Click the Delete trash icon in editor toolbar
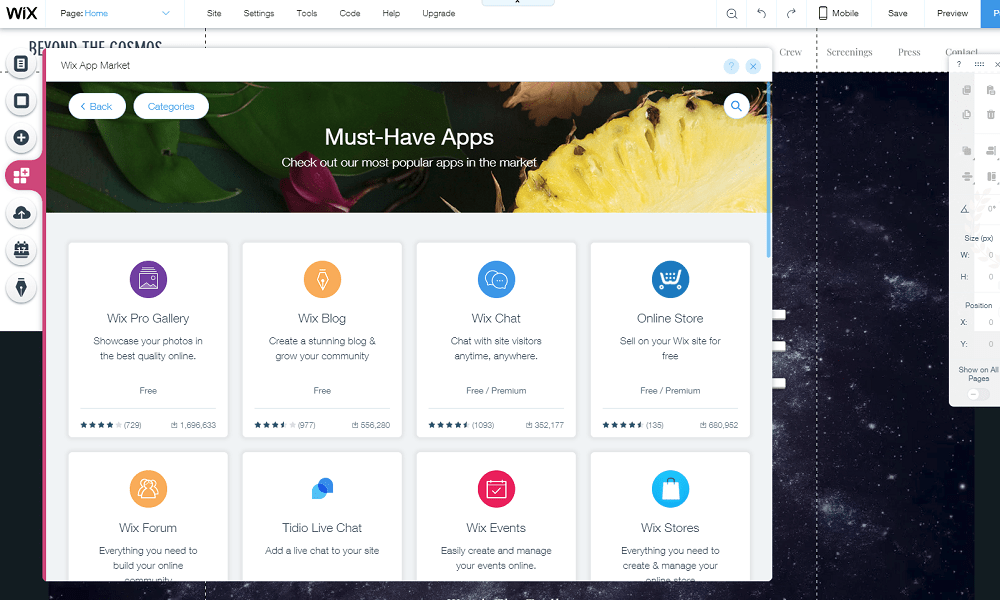The height and width of the screenshot is (600, 1000). point(990,114)
